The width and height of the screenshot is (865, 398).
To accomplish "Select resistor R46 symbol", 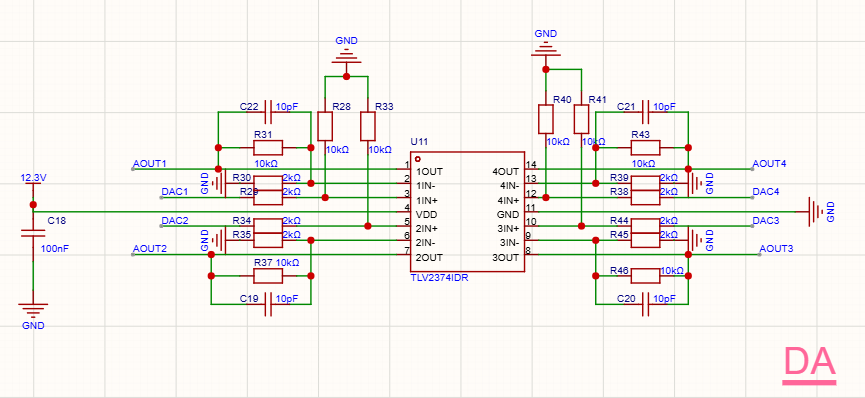I will (x=645, y=275).
